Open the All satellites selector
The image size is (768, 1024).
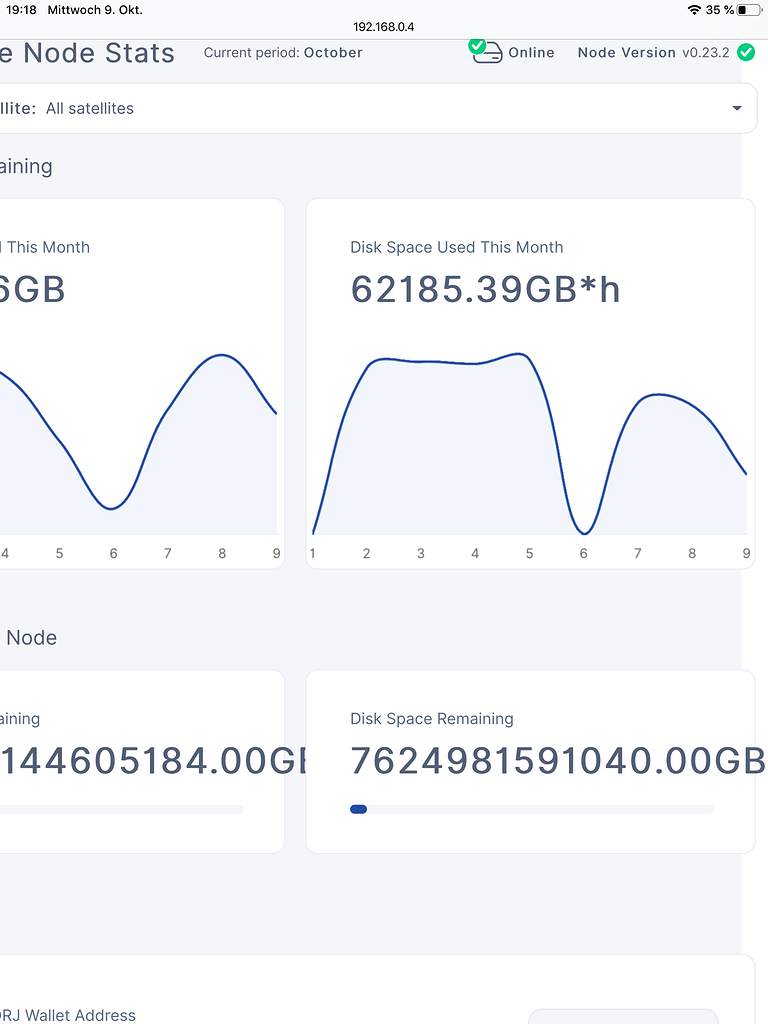[x=376, y=108]
